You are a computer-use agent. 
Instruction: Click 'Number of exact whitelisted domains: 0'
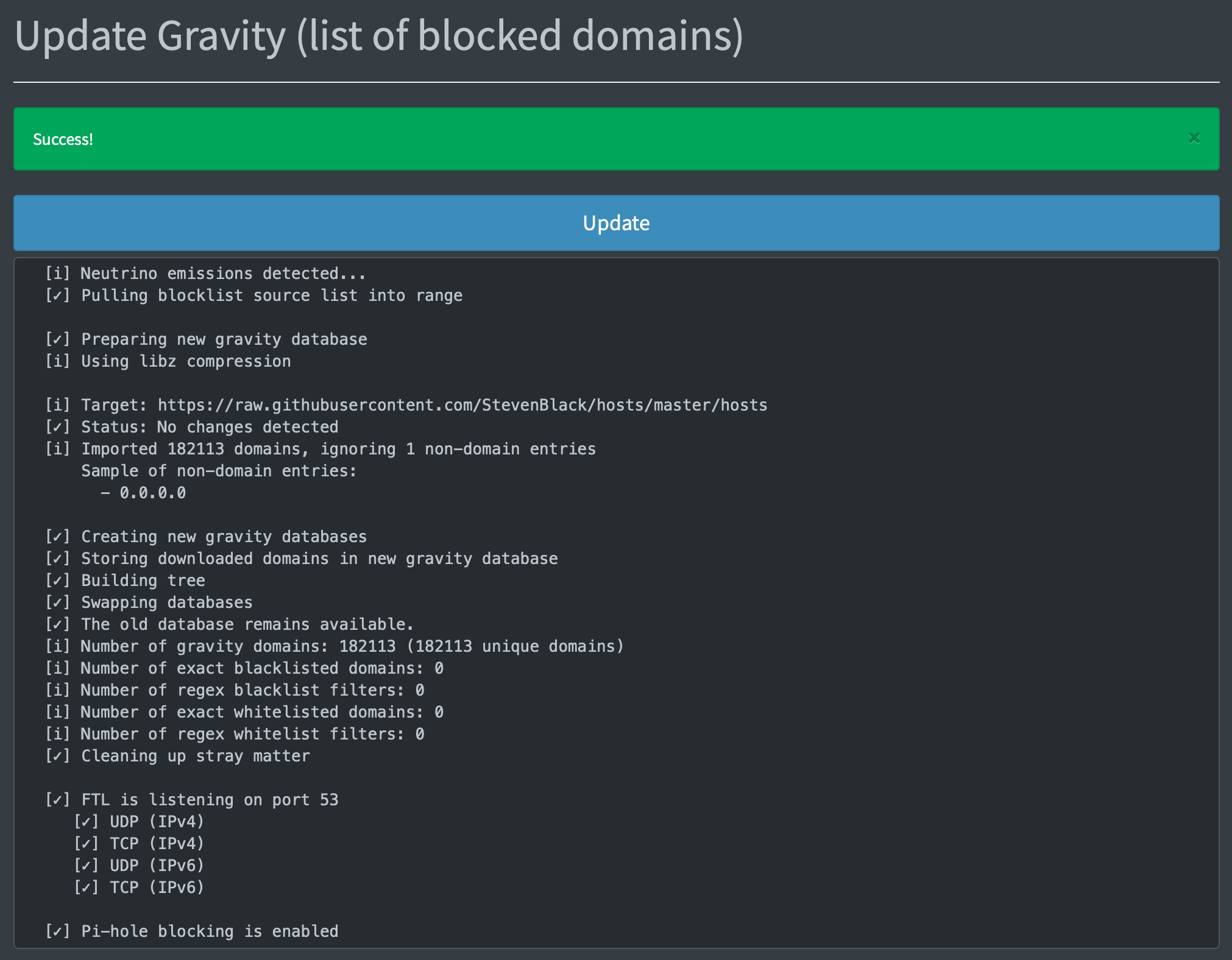tap(244, 712)
